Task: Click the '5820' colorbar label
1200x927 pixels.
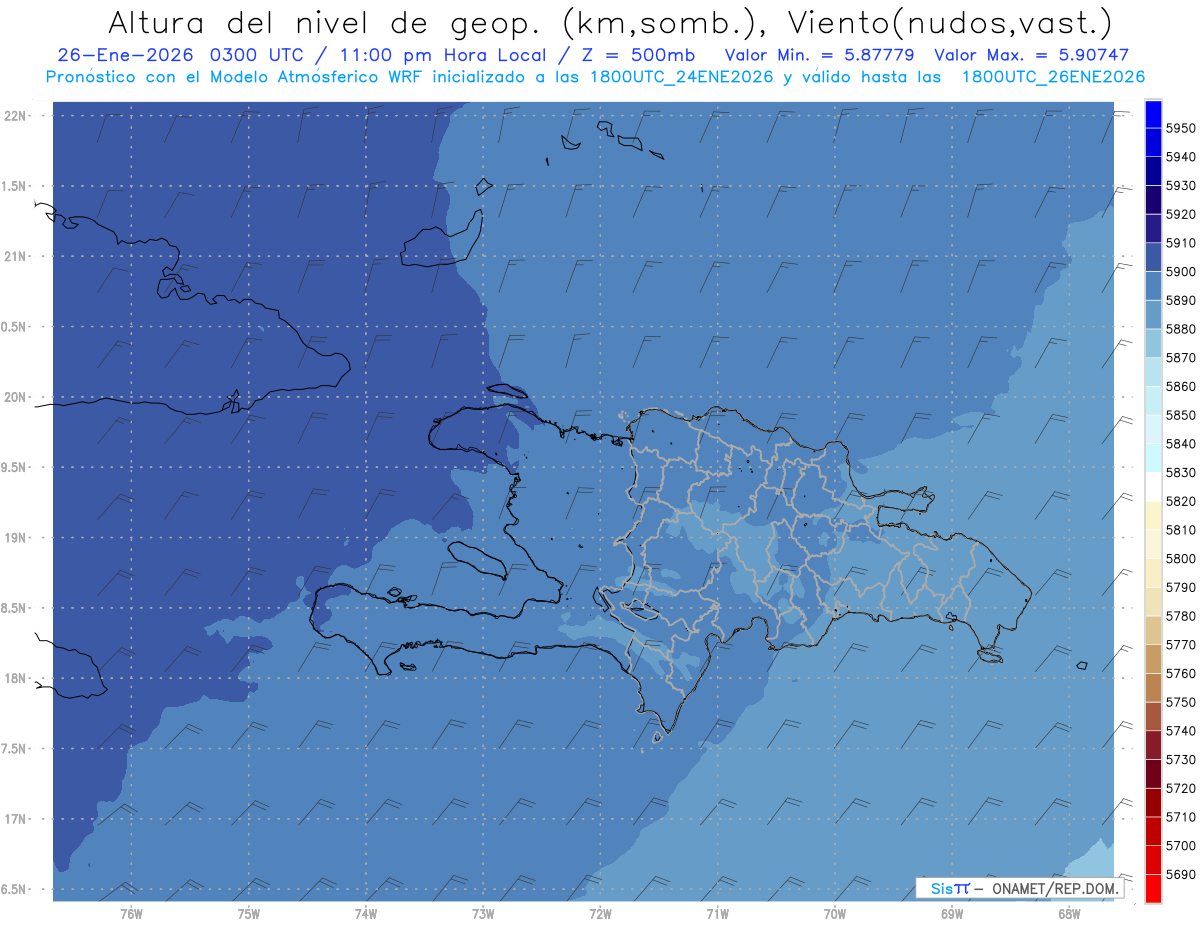Action: tap(1181, 501)
